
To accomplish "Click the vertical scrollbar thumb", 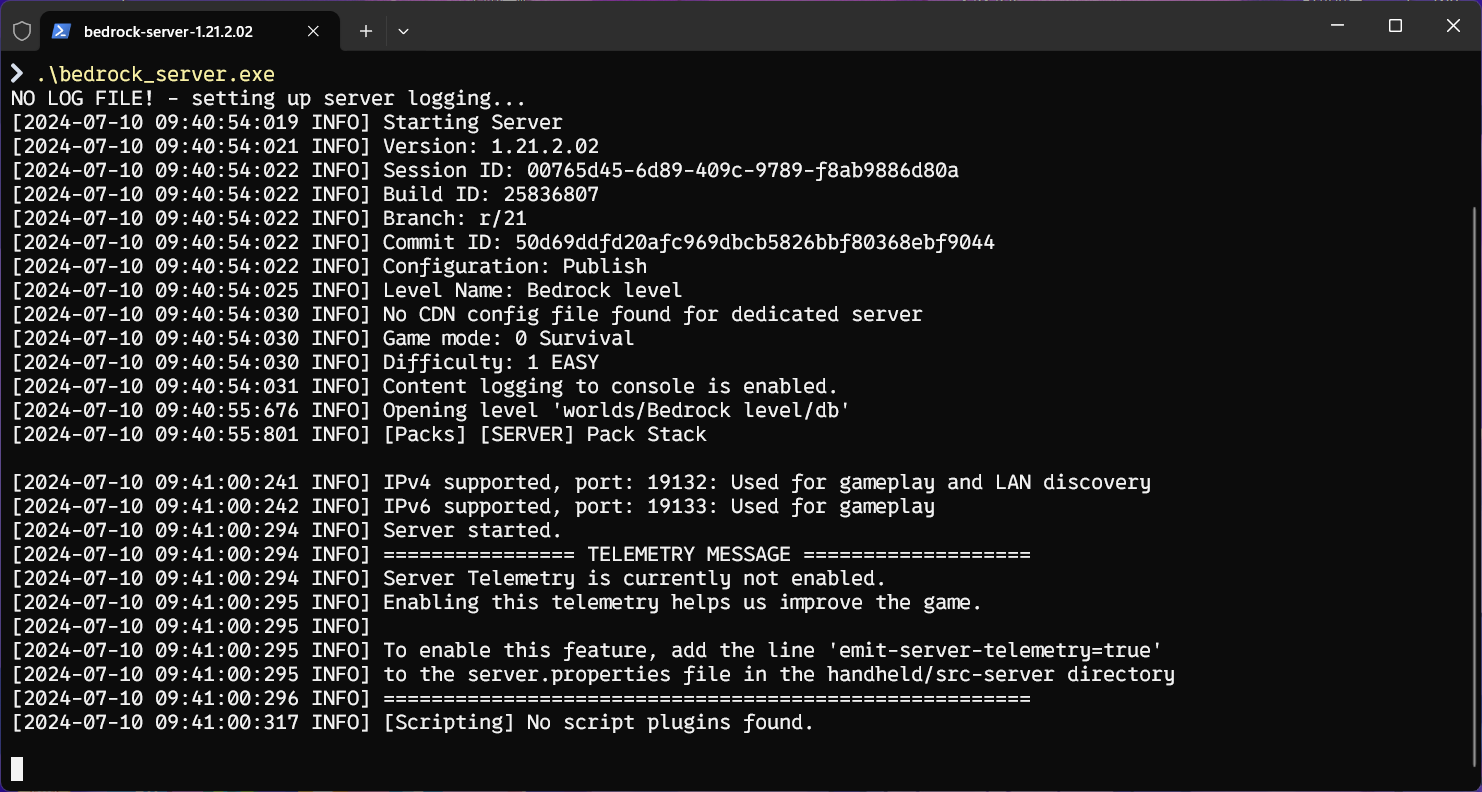I will 1472,480.
